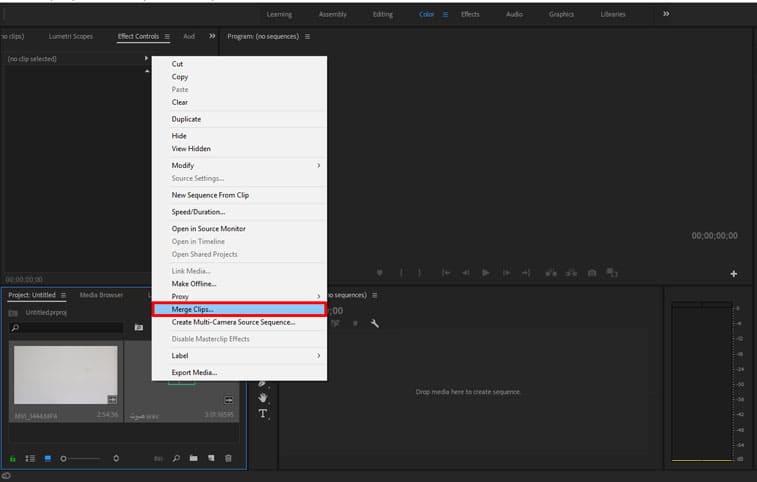Open Effect Controls panel menu
This screenshot has height=482, width=757.
167,36
